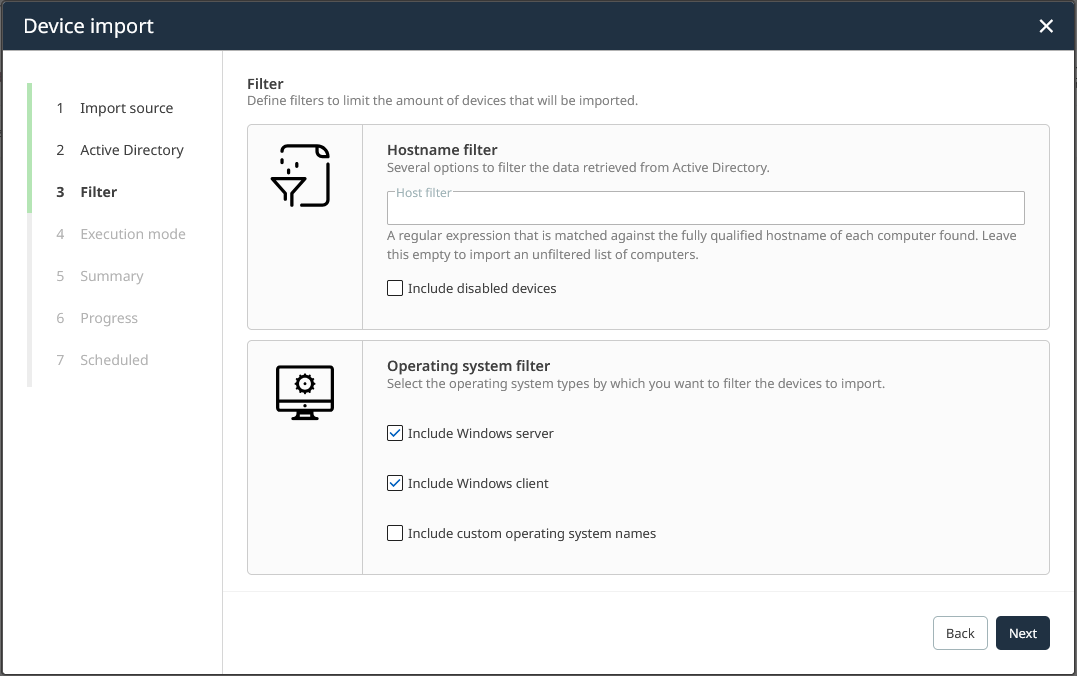Uncheck Include Windows server

pyautogui.click(x=395, y=434)
